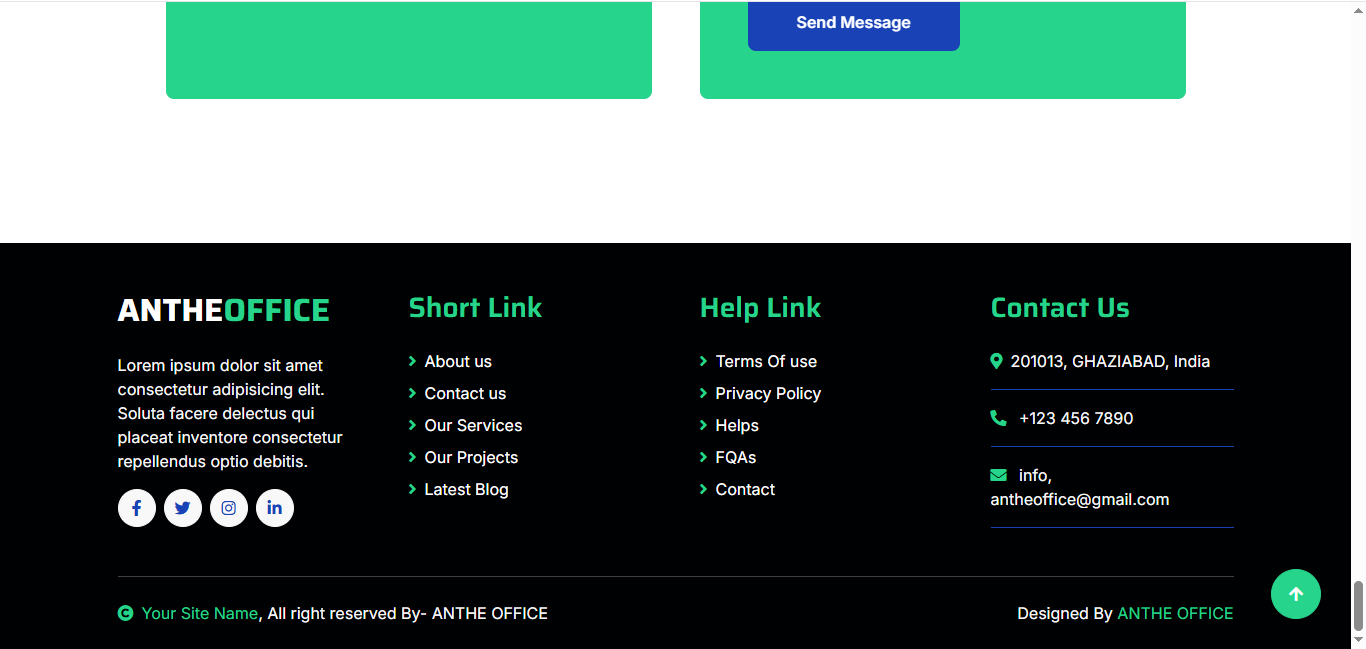Click the envelope icon beside the email address
The width and height of the screenshot is (1366, 649).
click(x=998, y=475)
